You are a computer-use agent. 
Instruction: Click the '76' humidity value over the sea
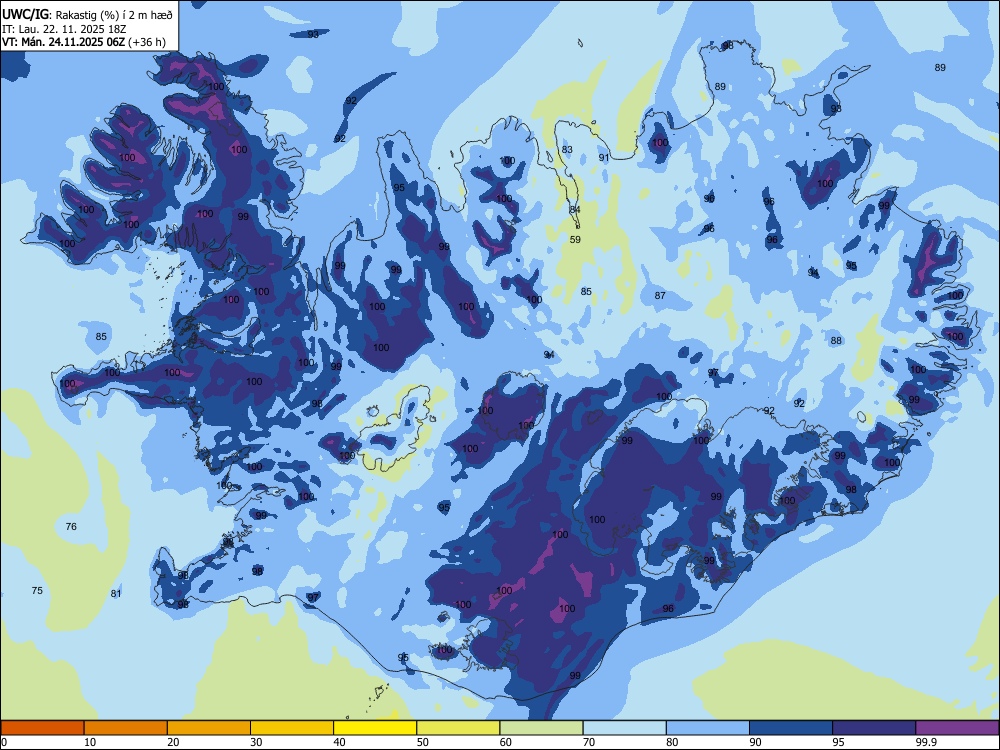(x=71, y=527)
